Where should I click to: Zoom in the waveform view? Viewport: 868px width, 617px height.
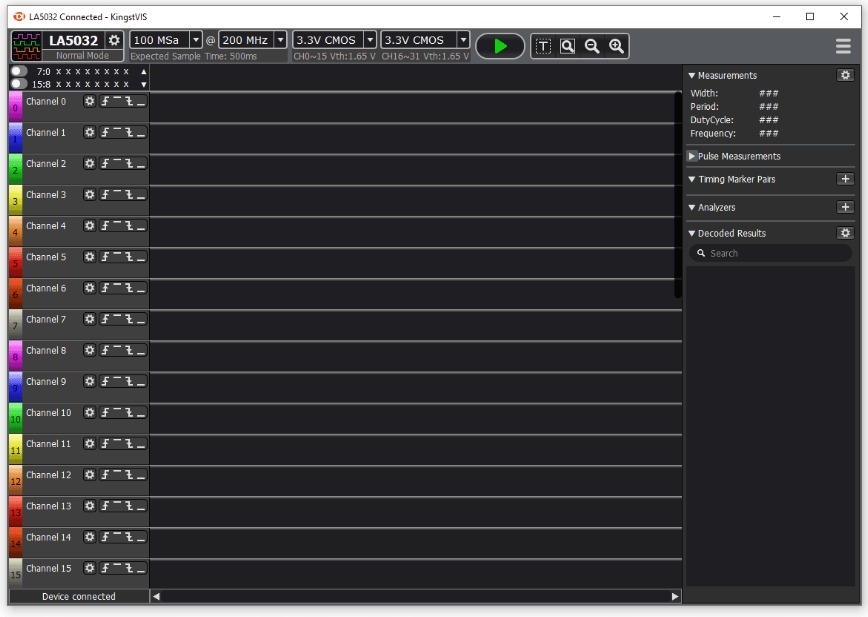(616, 46)
